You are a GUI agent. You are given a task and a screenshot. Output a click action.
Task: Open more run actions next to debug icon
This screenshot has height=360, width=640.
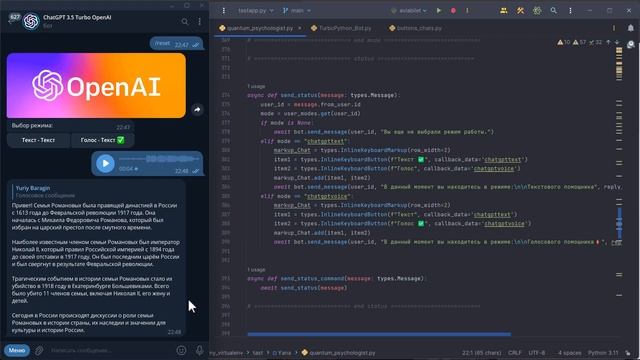(x=467, y=11)
